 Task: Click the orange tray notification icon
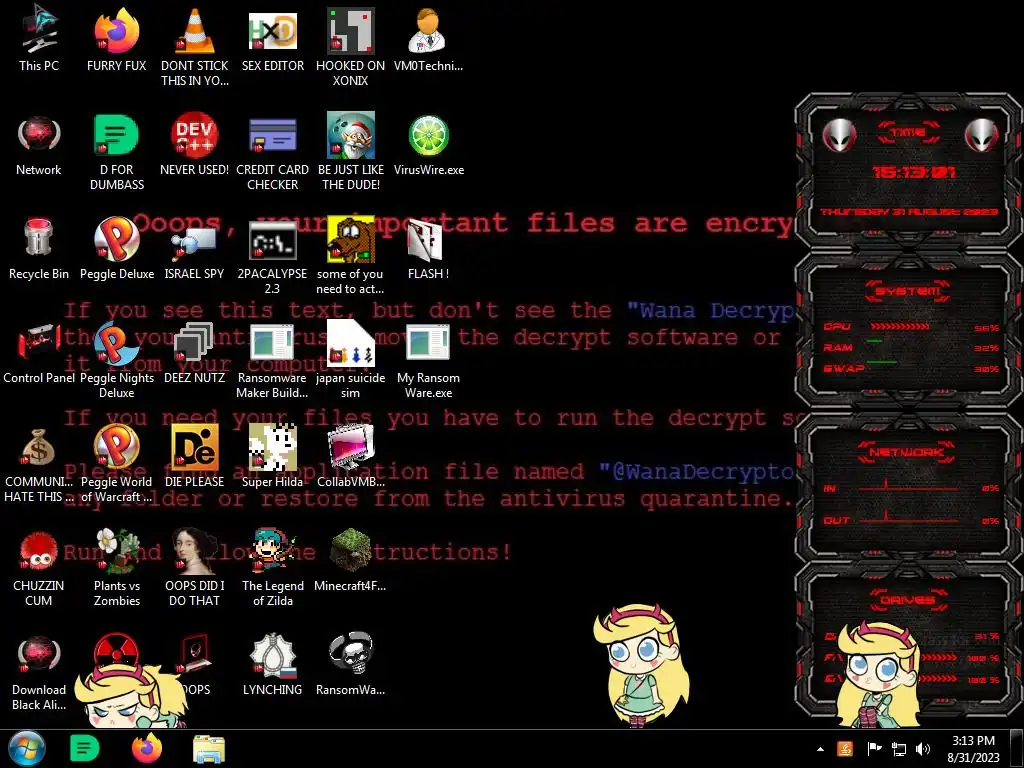click(x=845, y=748)
